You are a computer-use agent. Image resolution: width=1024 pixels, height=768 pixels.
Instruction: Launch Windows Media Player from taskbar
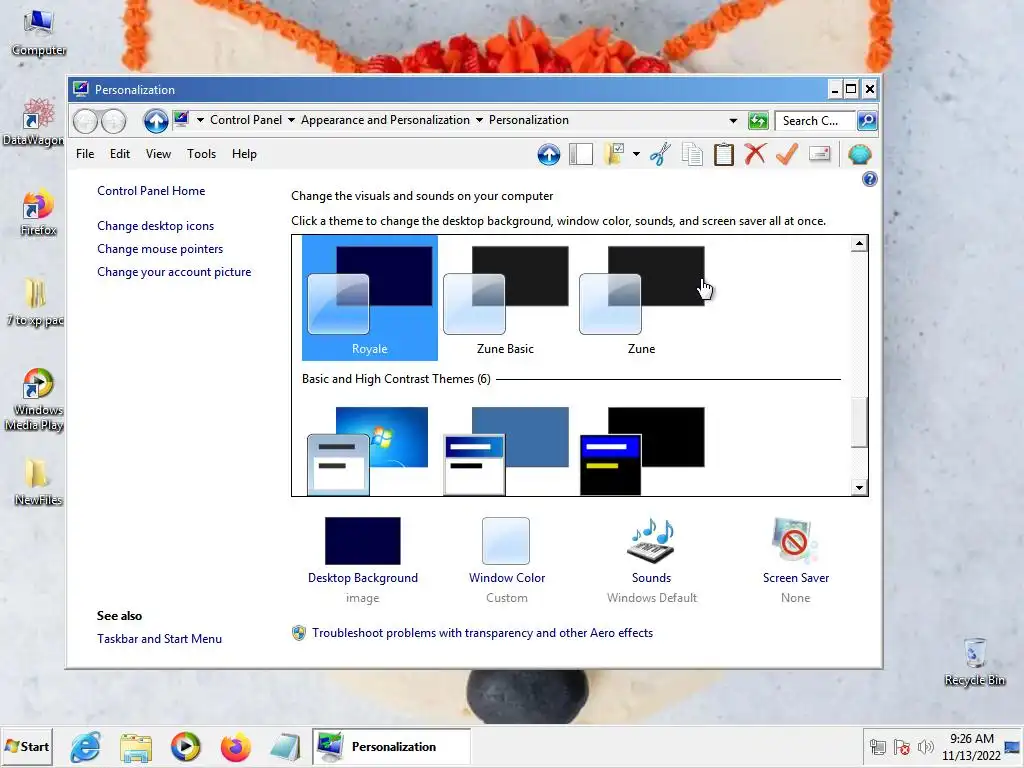pyautogui.click(x=185, y=747)
